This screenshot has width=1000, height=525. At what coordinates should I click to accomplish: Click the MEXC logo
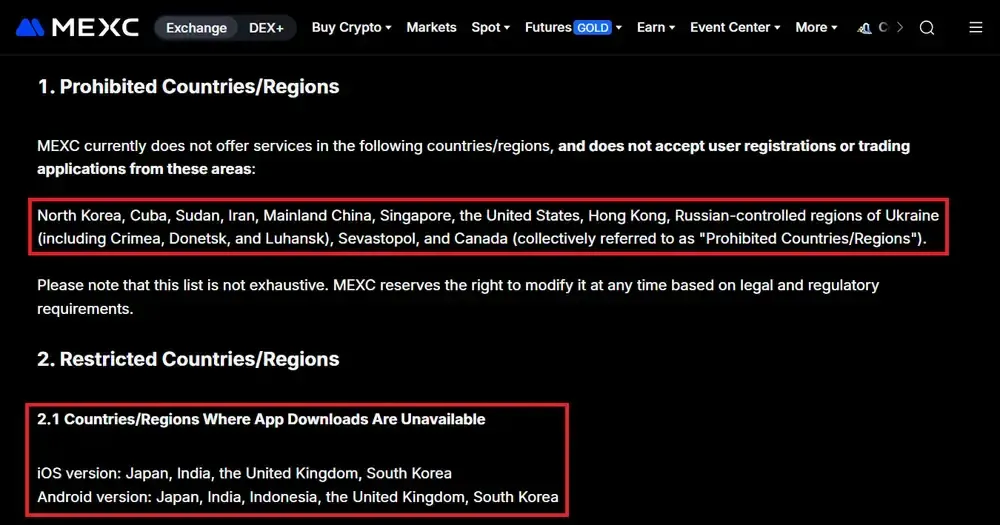[77, 27]
